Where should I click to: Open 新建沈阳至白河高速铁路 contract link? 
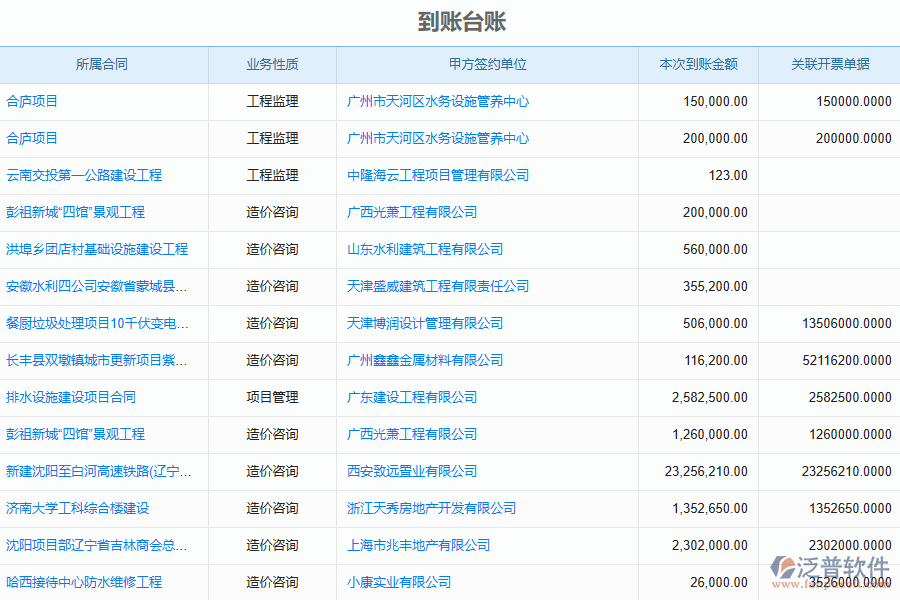[99, 471]
